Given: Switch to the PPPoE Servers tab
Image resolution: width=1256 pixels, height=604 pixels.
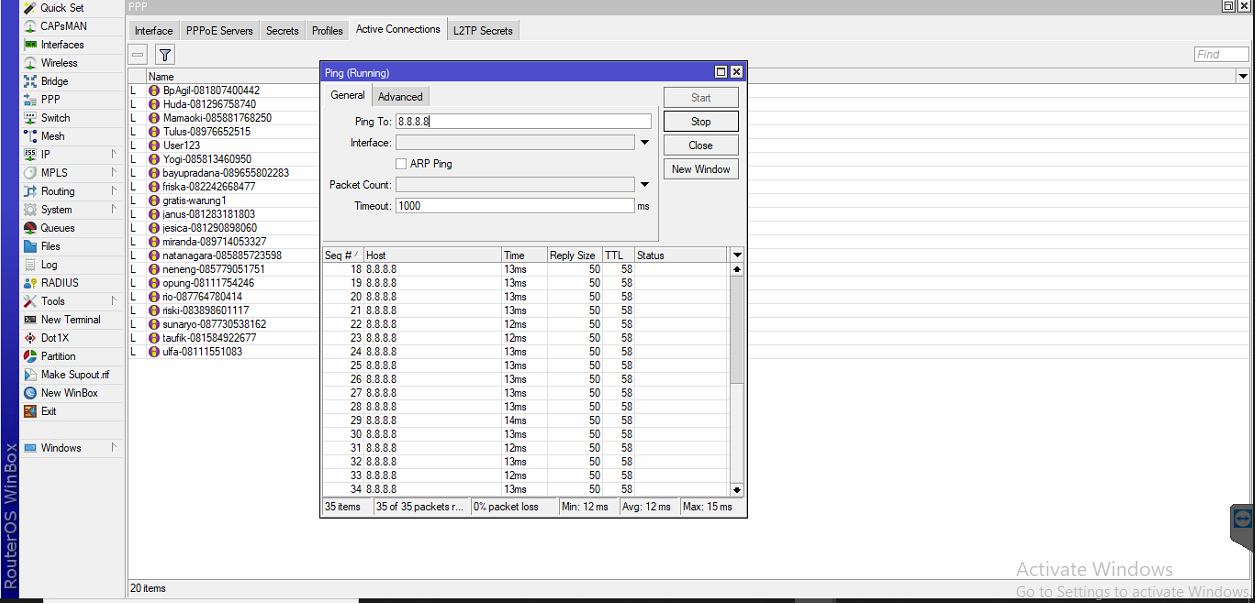Looking at the screenshot, I should pos(220,31).
